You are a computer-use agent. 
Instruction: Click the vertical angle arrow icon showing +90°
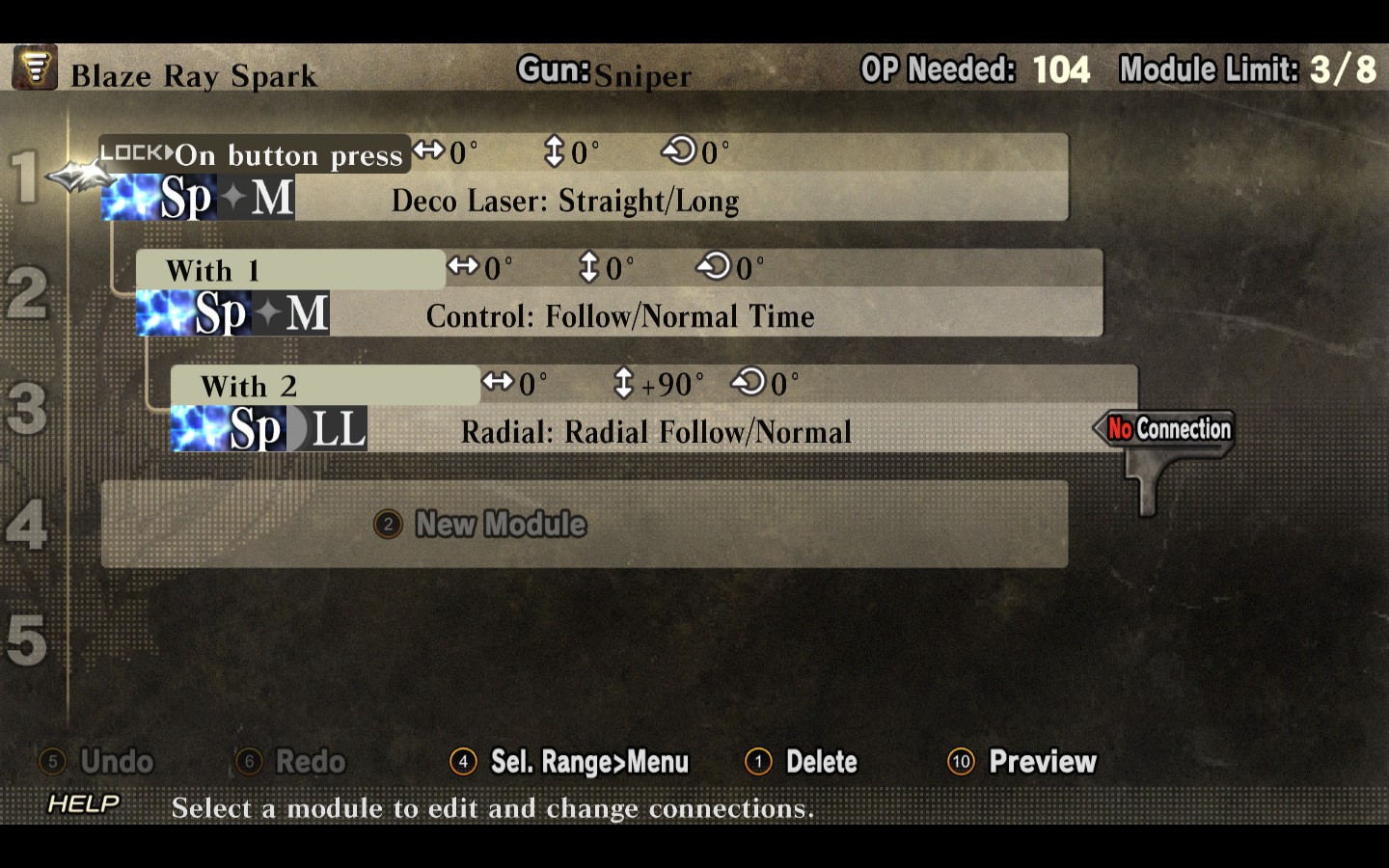[x=623, y=383]
